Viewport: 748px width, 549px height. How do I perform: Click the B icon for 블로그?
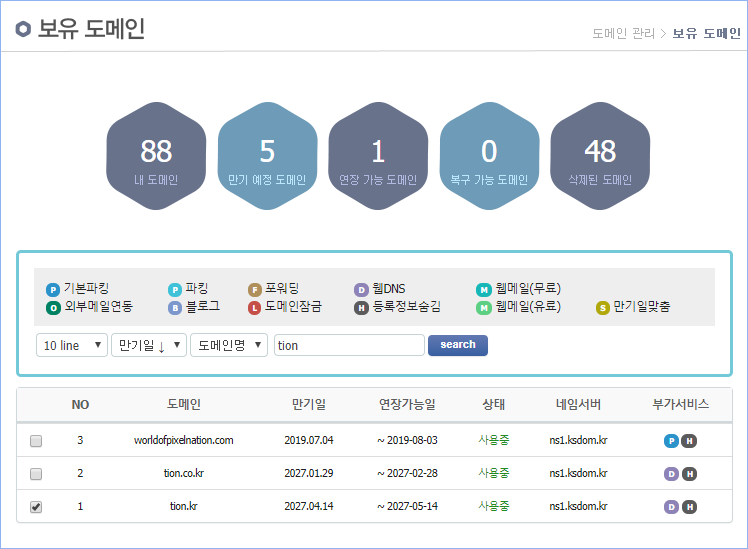click(x=175, y=308)
